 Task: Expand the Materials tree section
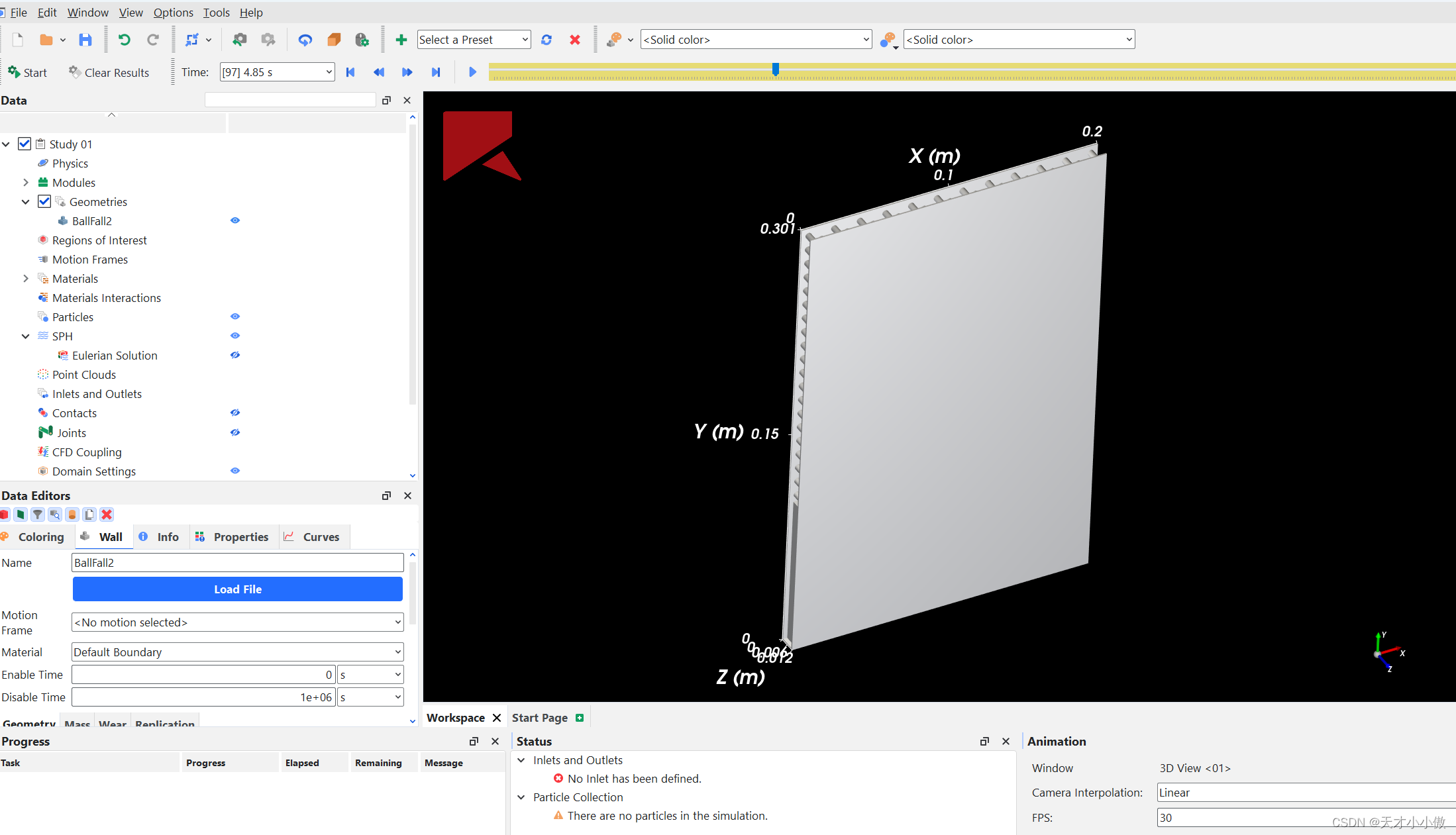point(24,278)
